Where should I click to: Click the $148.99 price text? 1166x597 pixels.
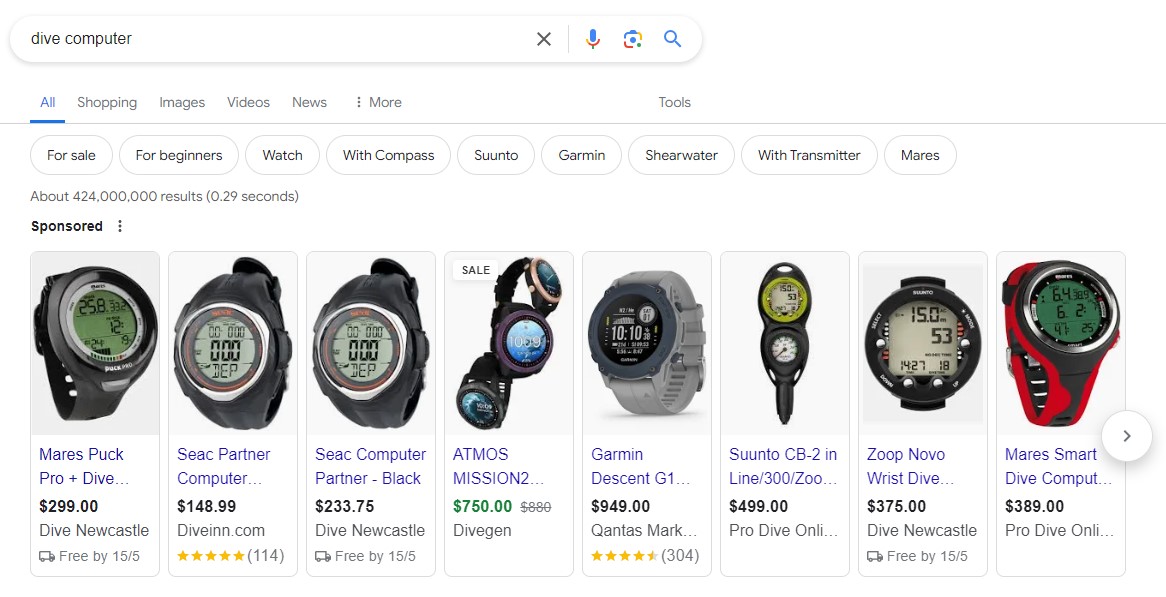coord(207,506)
